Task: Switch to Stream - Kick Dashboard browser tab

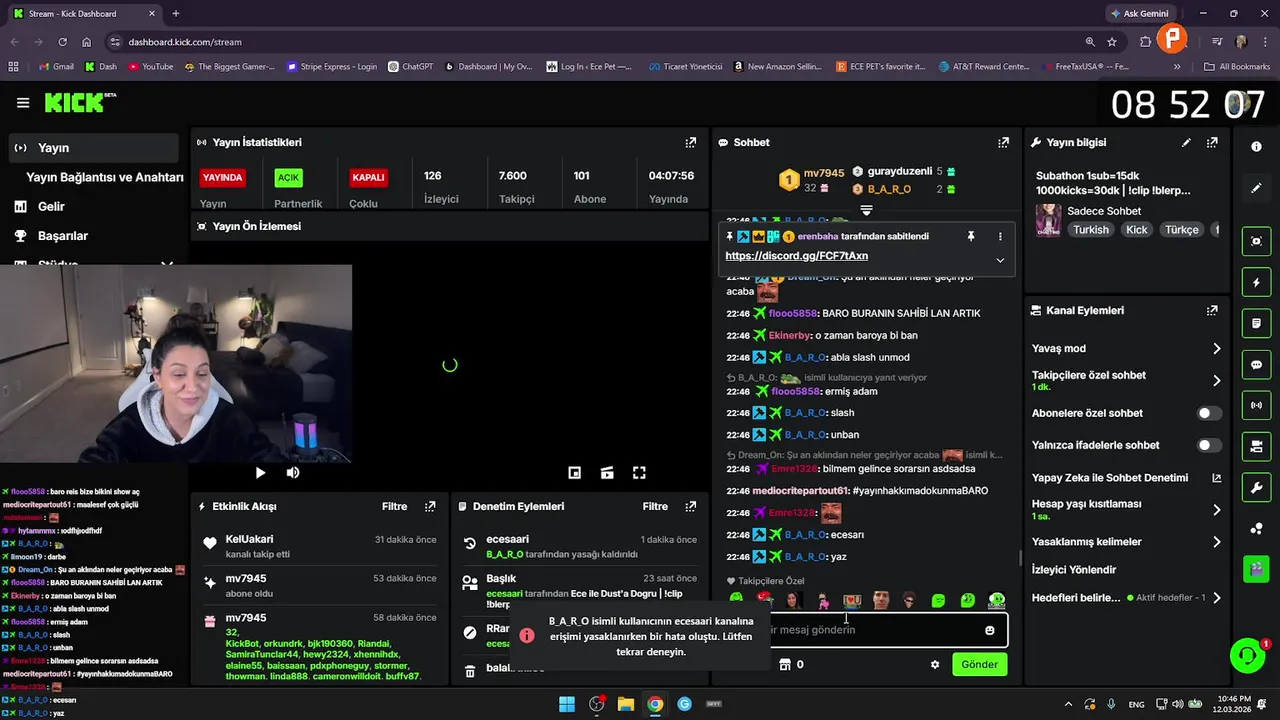Action: (x=82, y=14)
